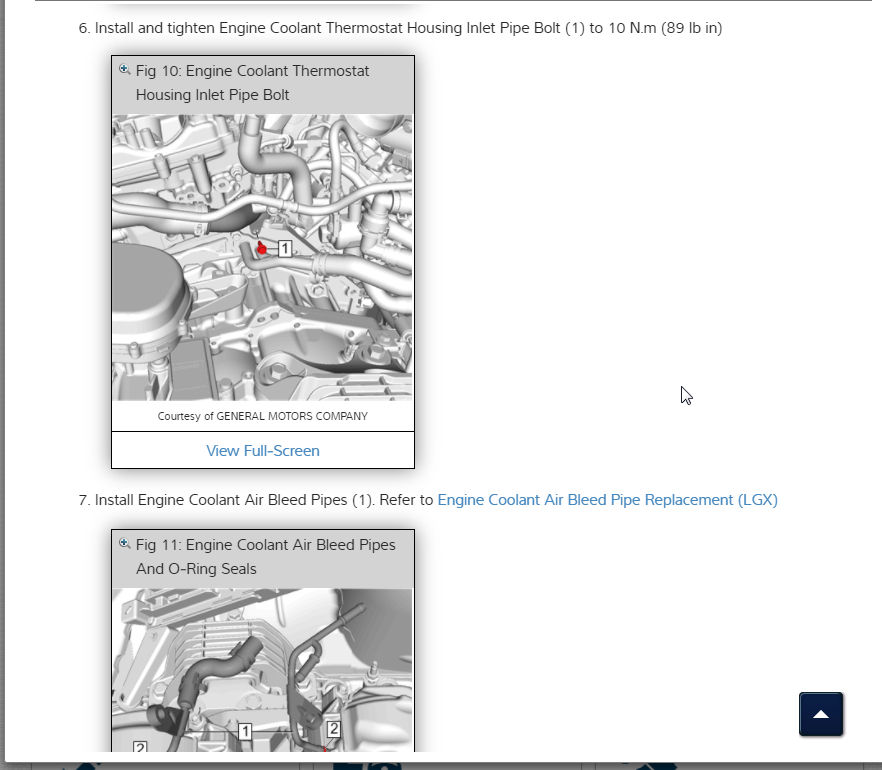The width and height of the screenshot is (882, 770).
Task: Click Courtesy of GENERAL MOTORS COMPANY caption
Action: 263,416
